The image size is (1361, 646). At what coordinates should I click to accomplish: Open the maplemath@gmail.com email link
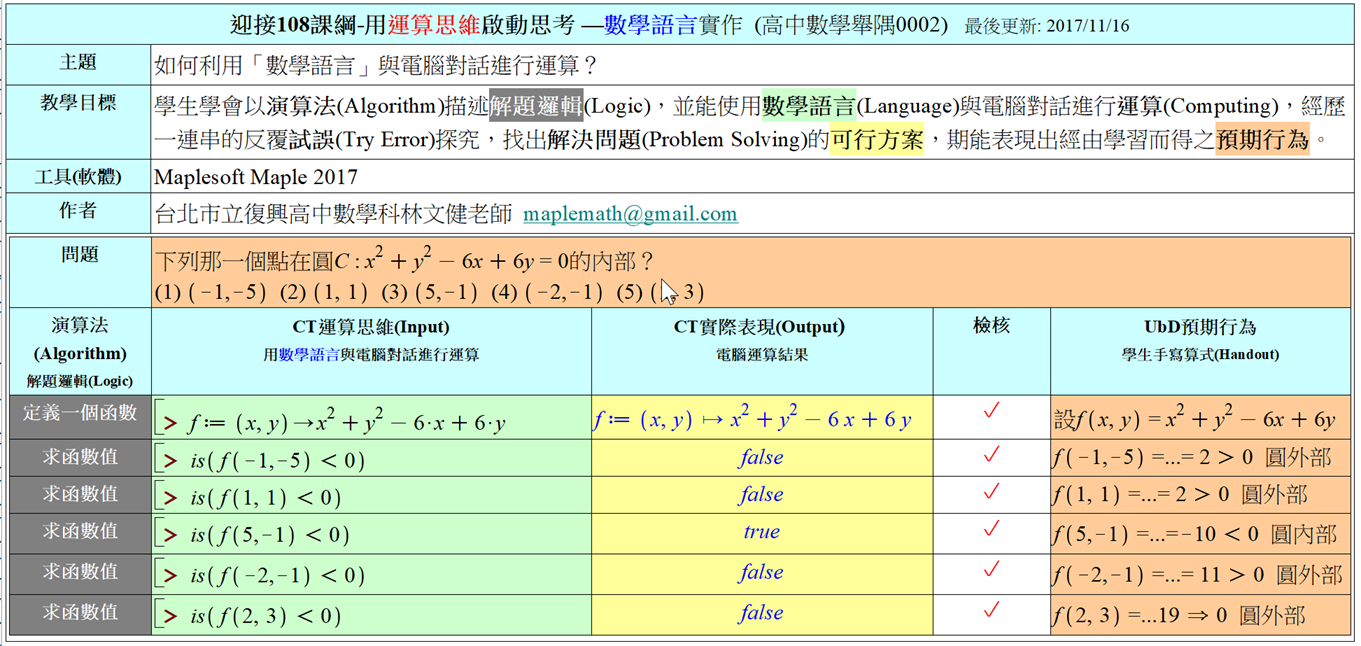click(x=630, y=214)
